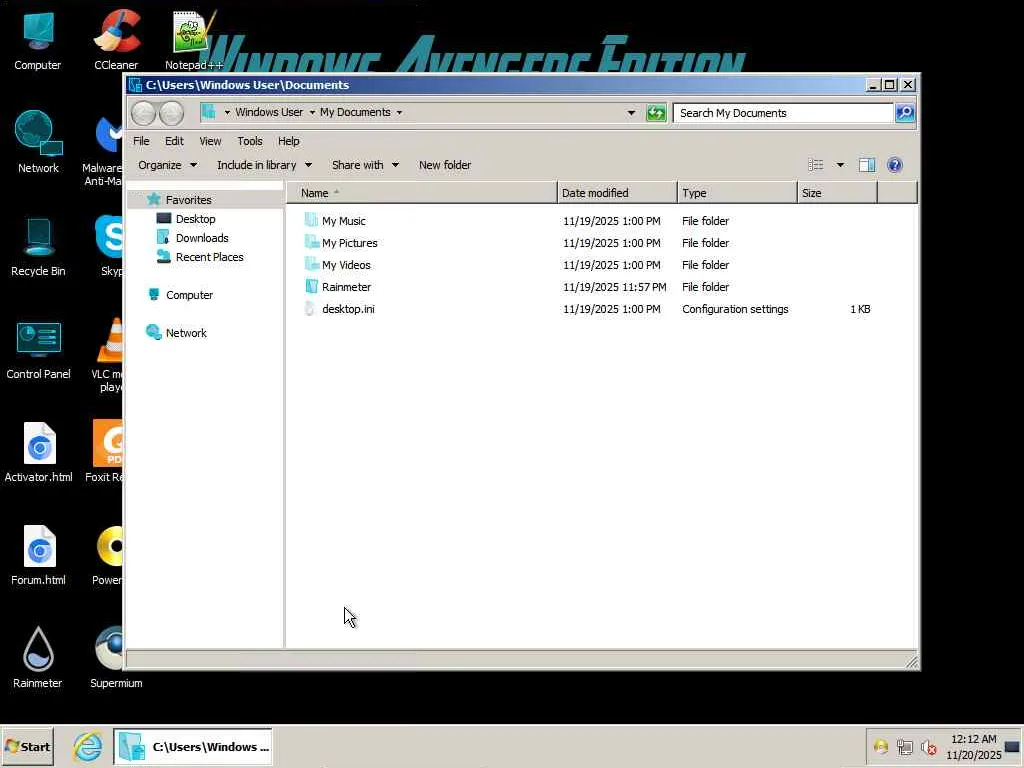The image size is (1024, 768).
Task: Select the My Pictures folder icon
Action: click(x=312, y=242)
